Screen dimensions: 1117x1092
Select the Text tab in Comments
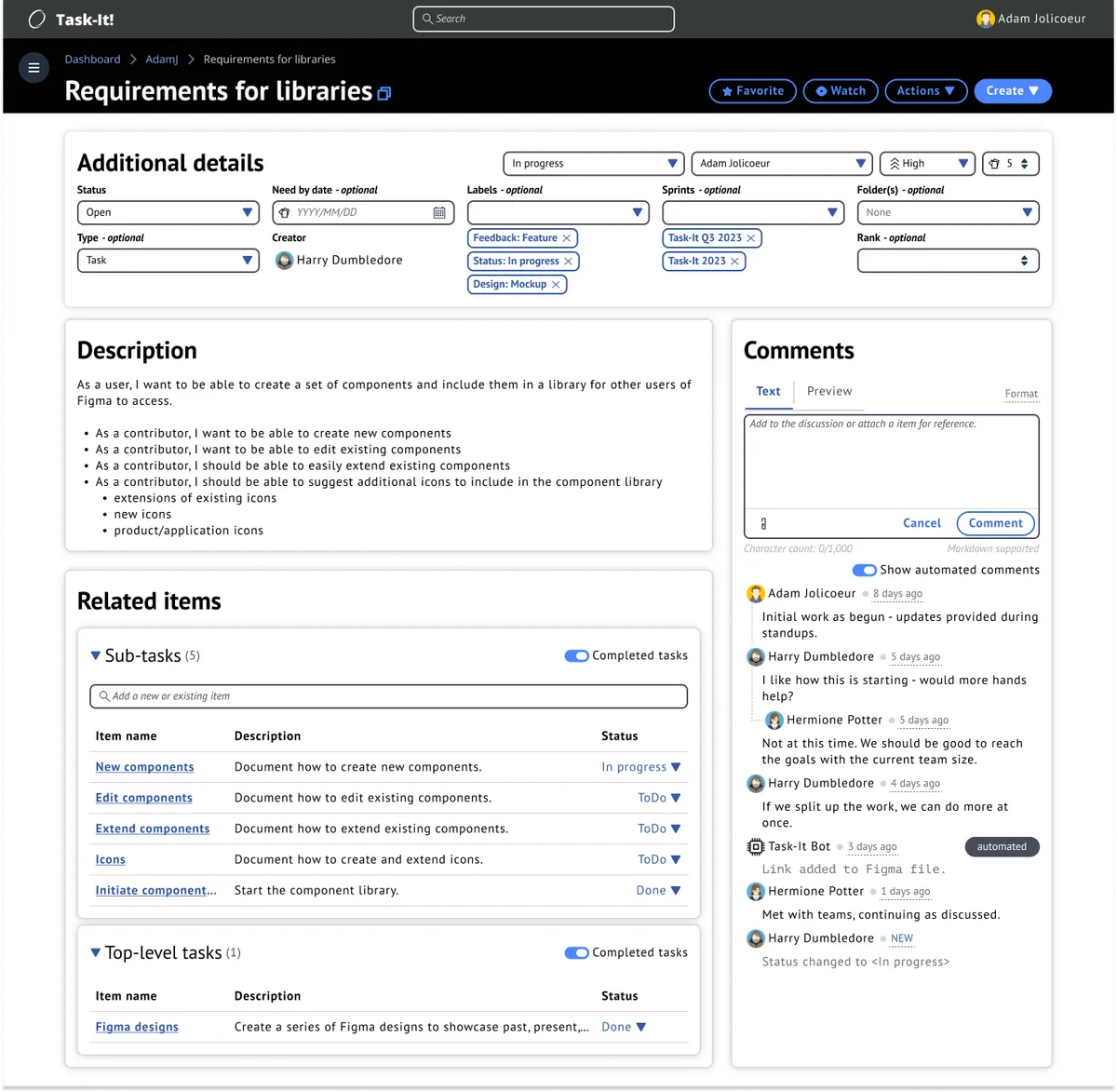[767, 391]
